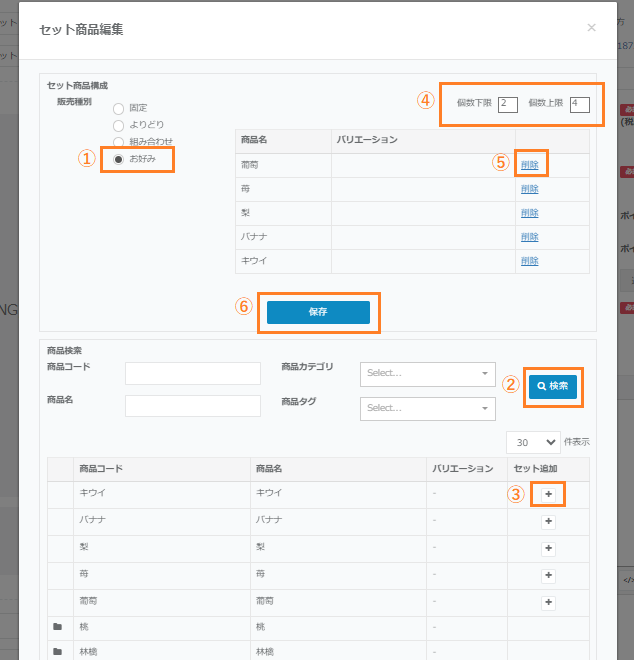Expand the 商品タグ select dropdown
Viewport: 634px width, 660px height.
[x=427, y=408]
